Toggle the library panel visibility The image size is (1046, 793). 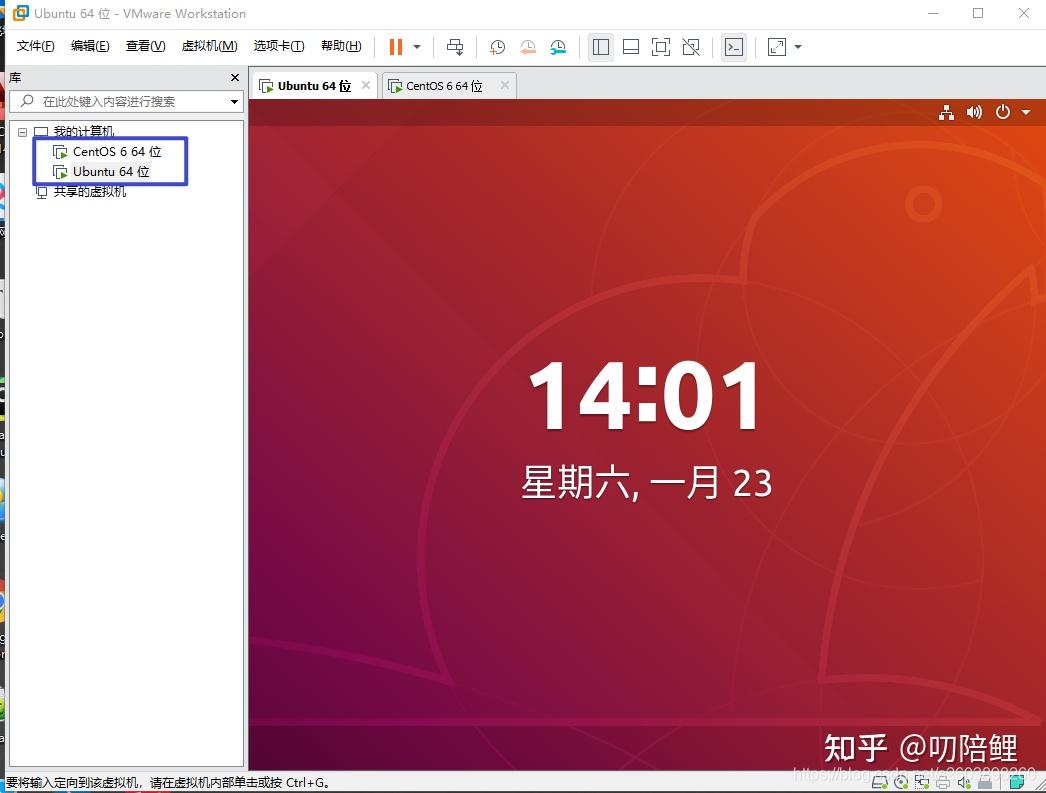[601, 46]
